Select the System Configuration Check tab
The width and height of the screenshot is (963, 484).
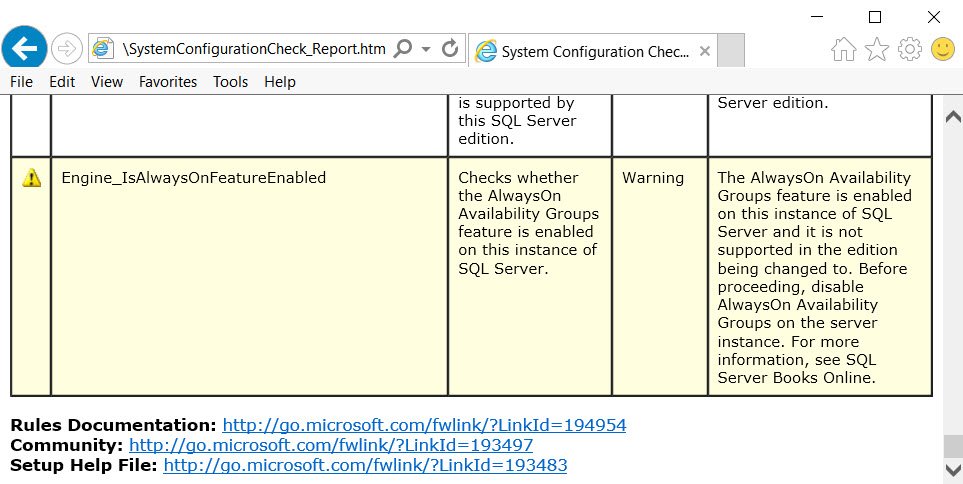tap(593, 52)
